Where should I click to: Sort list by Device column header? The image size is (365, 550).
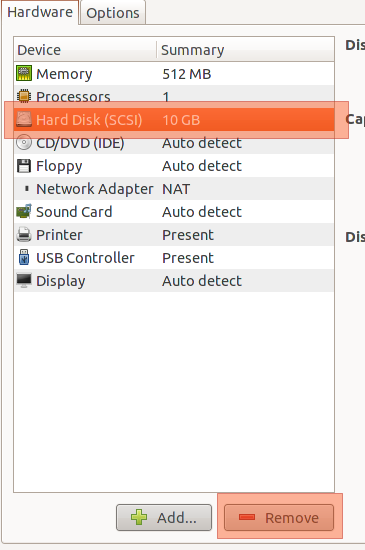(85, 49)
